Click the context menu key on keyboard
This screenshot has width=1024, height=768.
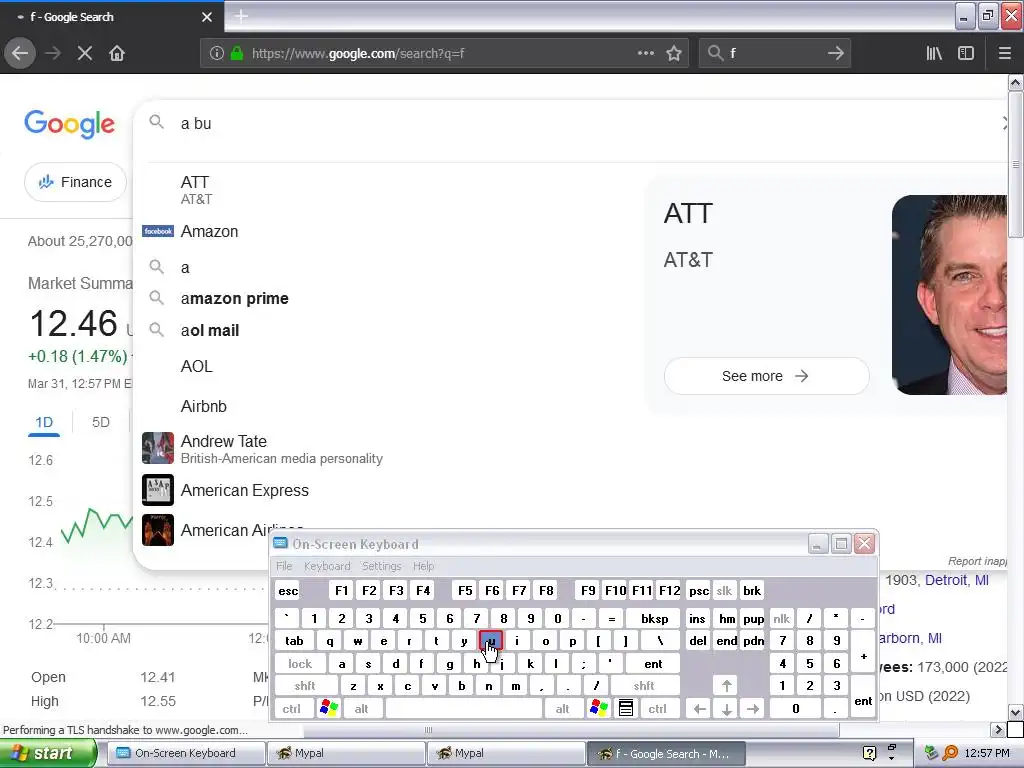click(626, 709)
